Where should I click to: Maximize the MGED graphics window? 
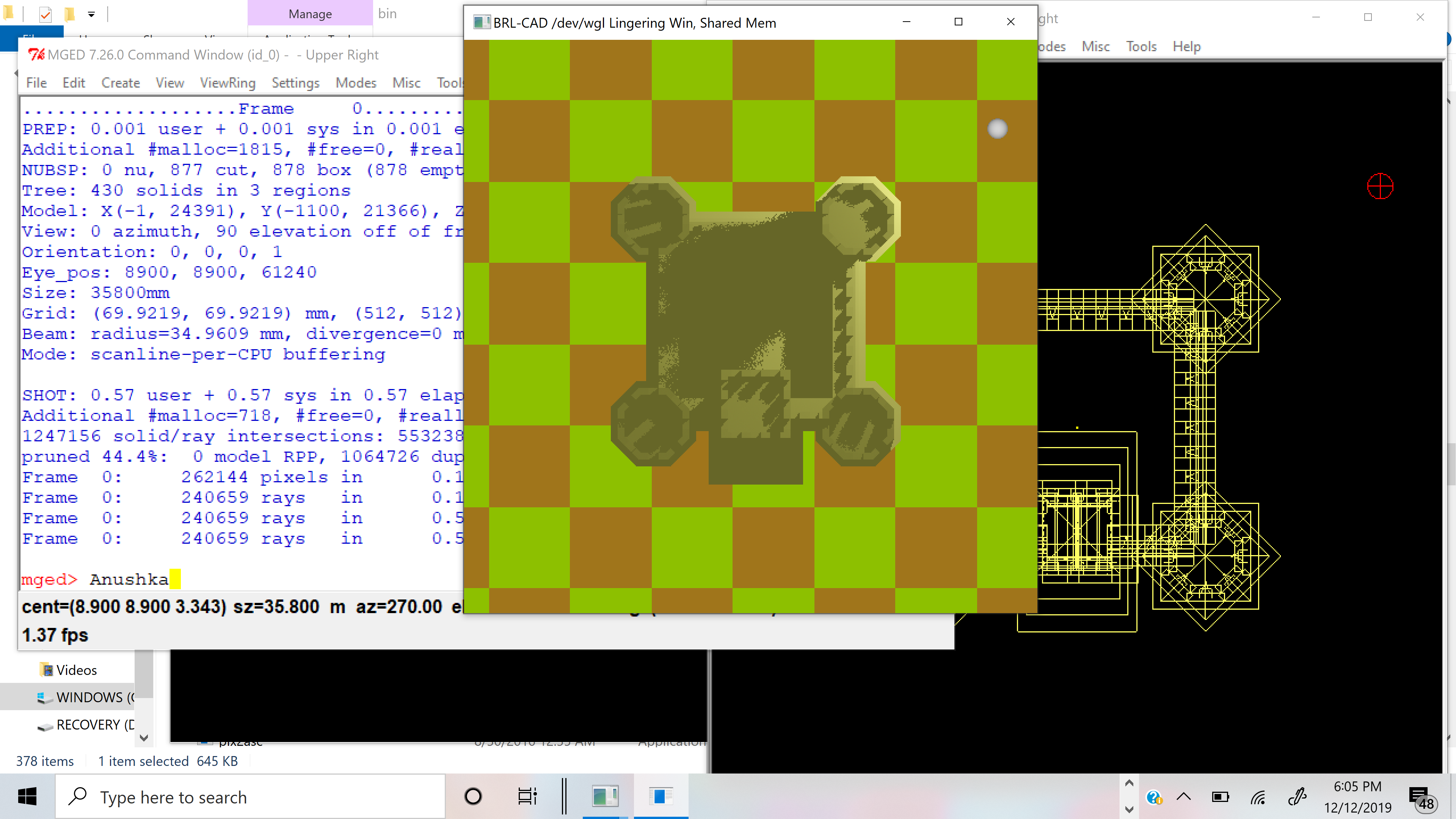click(1368, 17)
